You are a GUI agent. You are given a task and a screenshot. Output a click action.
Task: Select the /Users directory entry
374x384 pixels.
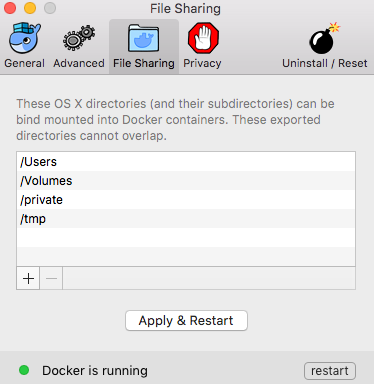(186, 162)
